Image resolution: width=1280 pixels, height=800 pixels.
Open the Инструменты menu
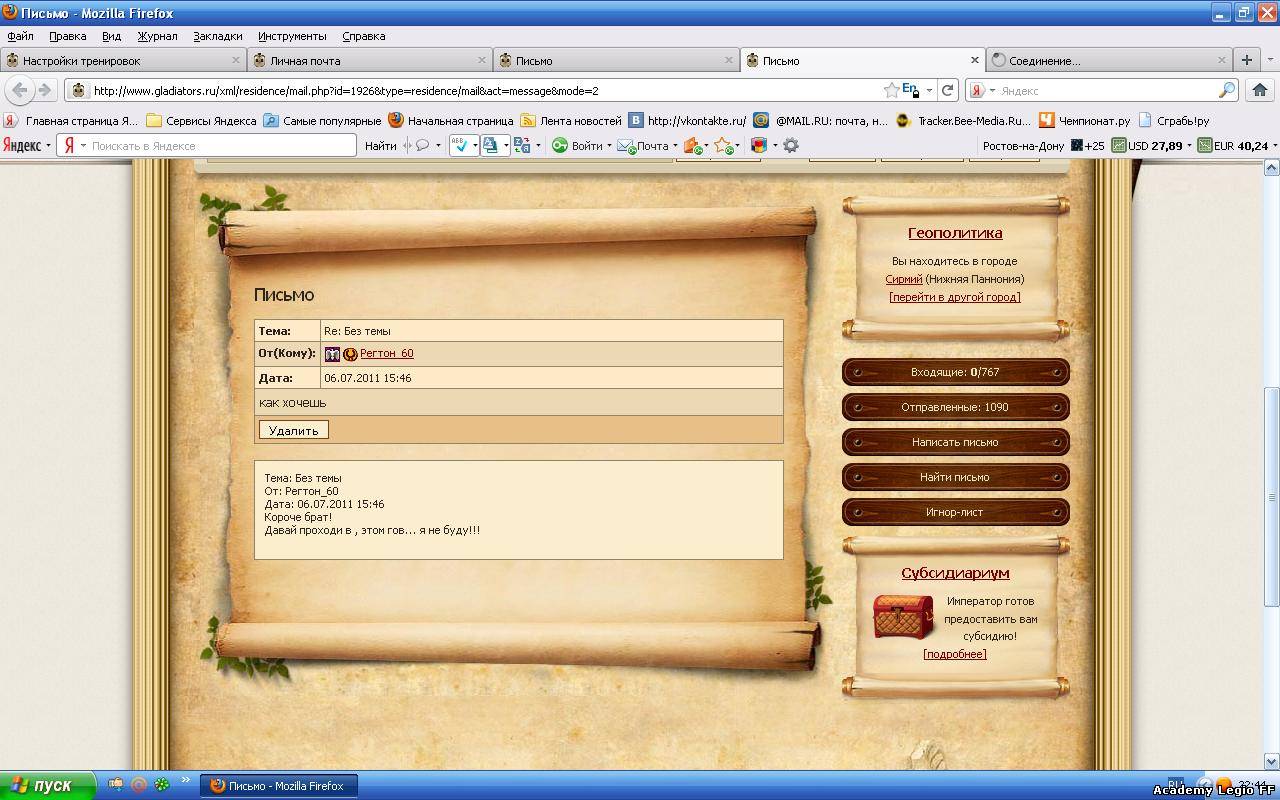[292, 36]
